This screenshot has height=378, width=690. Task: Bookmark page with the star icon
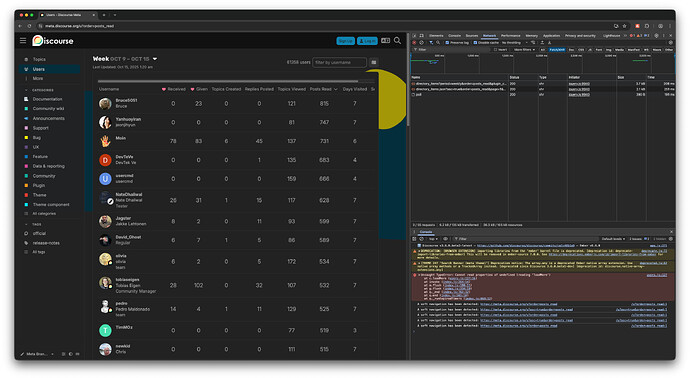[x=624, y=26]
